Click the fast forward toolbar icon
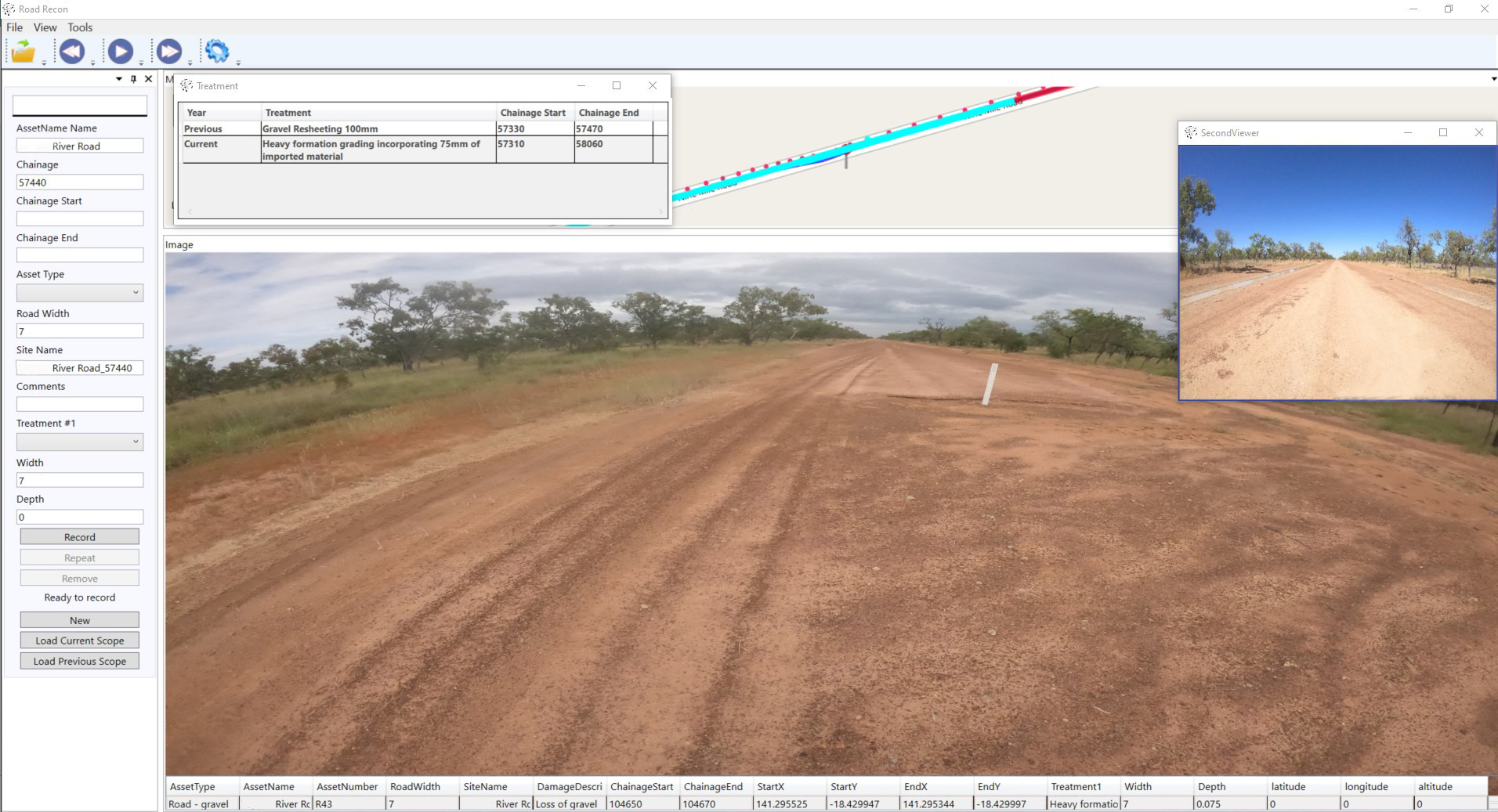This screenshot has width=1498, height=812. [x=168, y=52]
